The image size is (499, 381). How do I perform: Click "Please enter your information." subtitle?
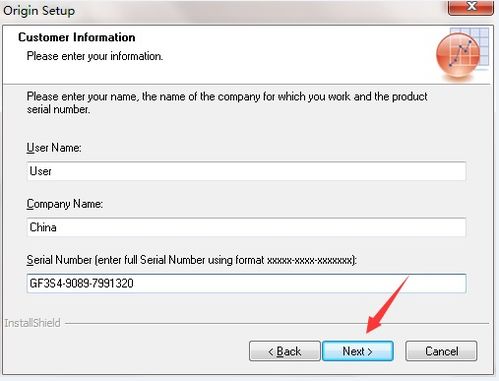coord(95,56)
